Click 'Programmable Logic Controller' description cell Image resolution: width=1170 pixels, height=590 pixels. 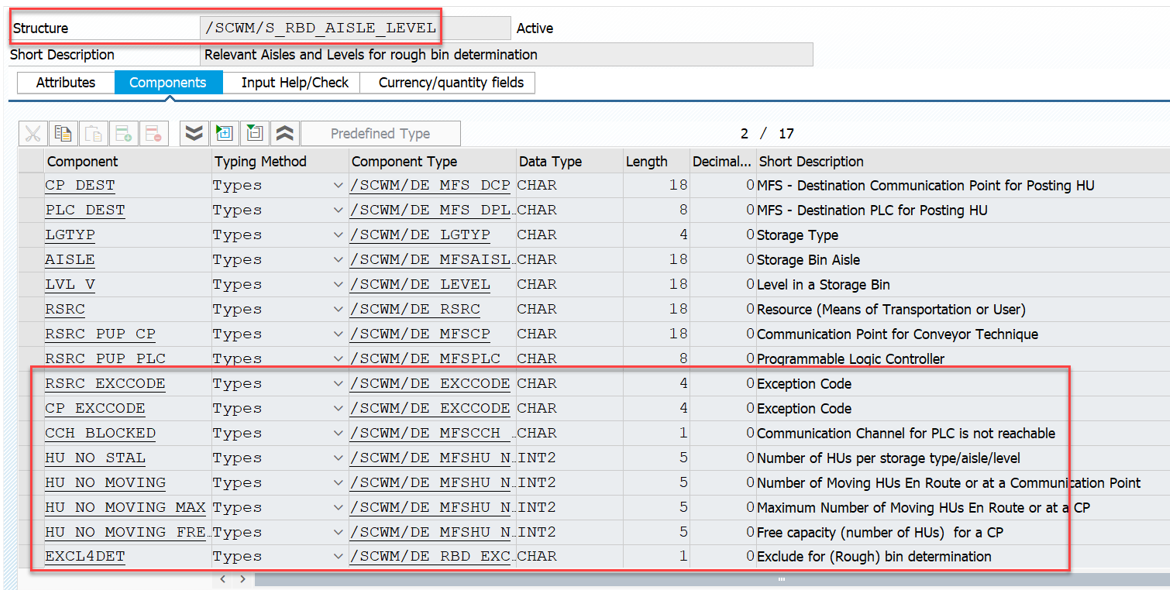pyautogui.click(x=851, y=359)
